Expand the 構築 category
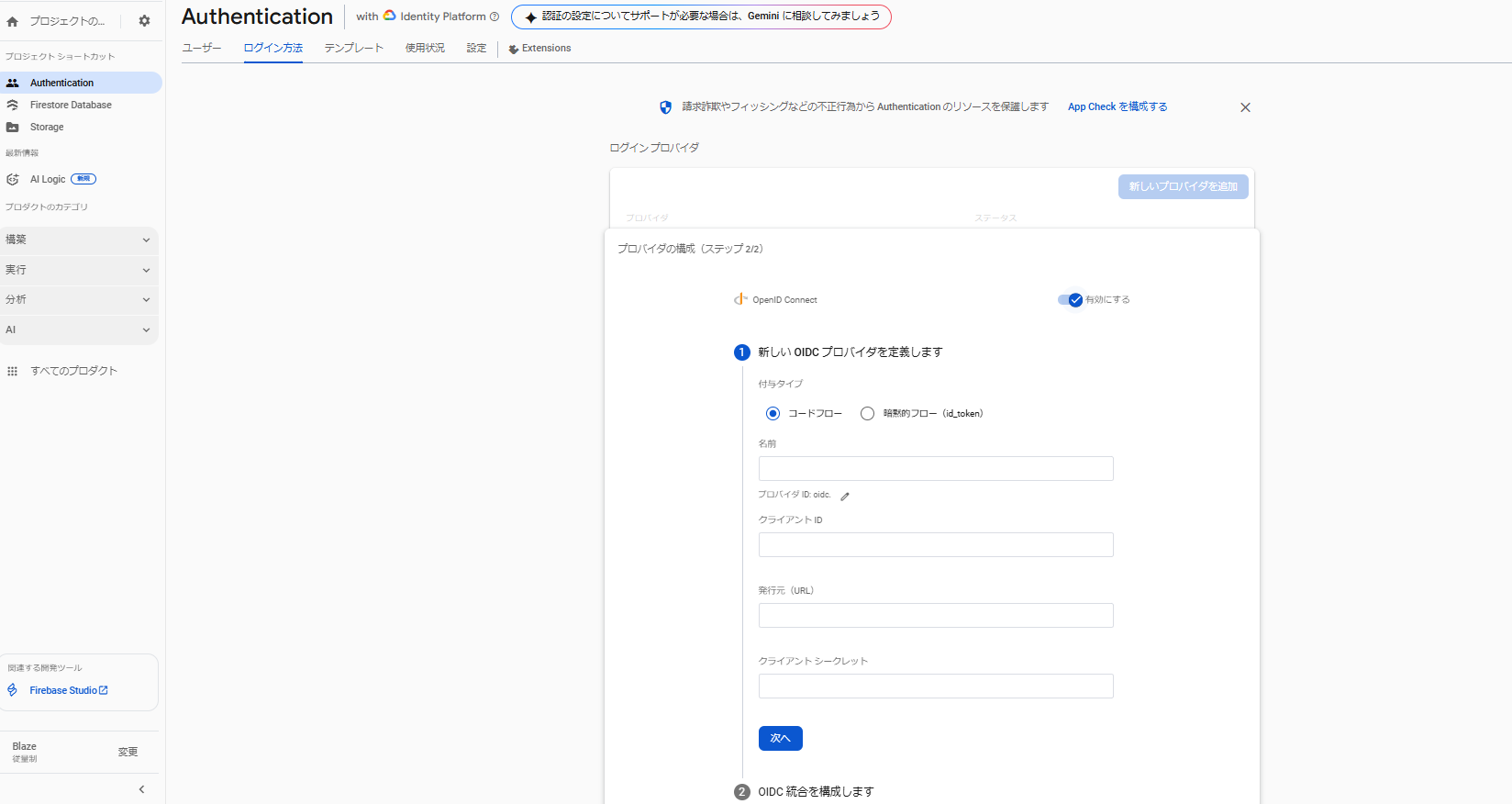Viewport: 1512px width, 804px height. [79, 240]
